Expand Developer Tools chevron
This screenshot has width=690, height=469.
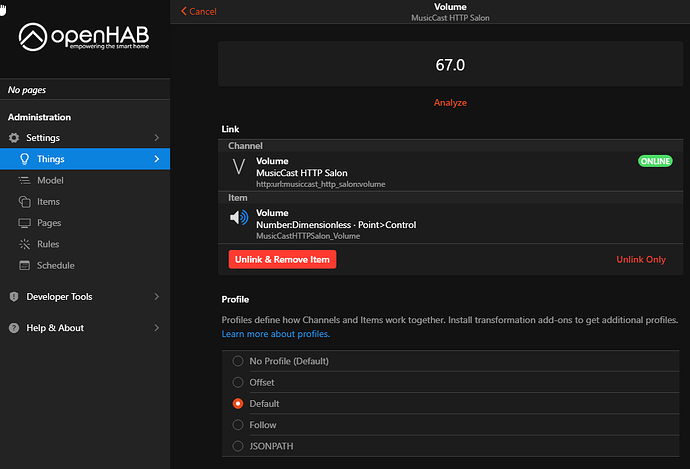click(157, 297)
